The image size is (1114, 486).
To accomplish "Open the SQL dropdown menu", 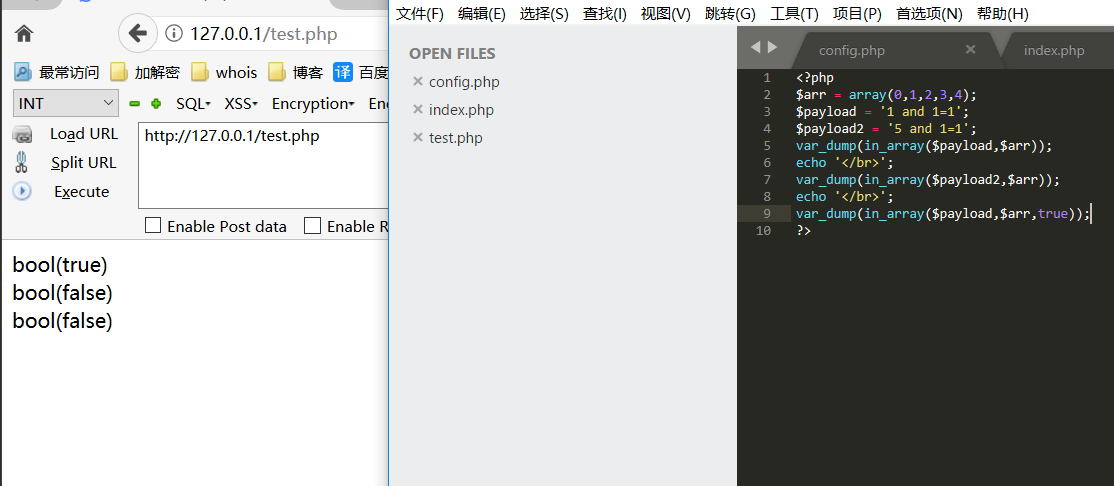I will (x=193, y=104).
